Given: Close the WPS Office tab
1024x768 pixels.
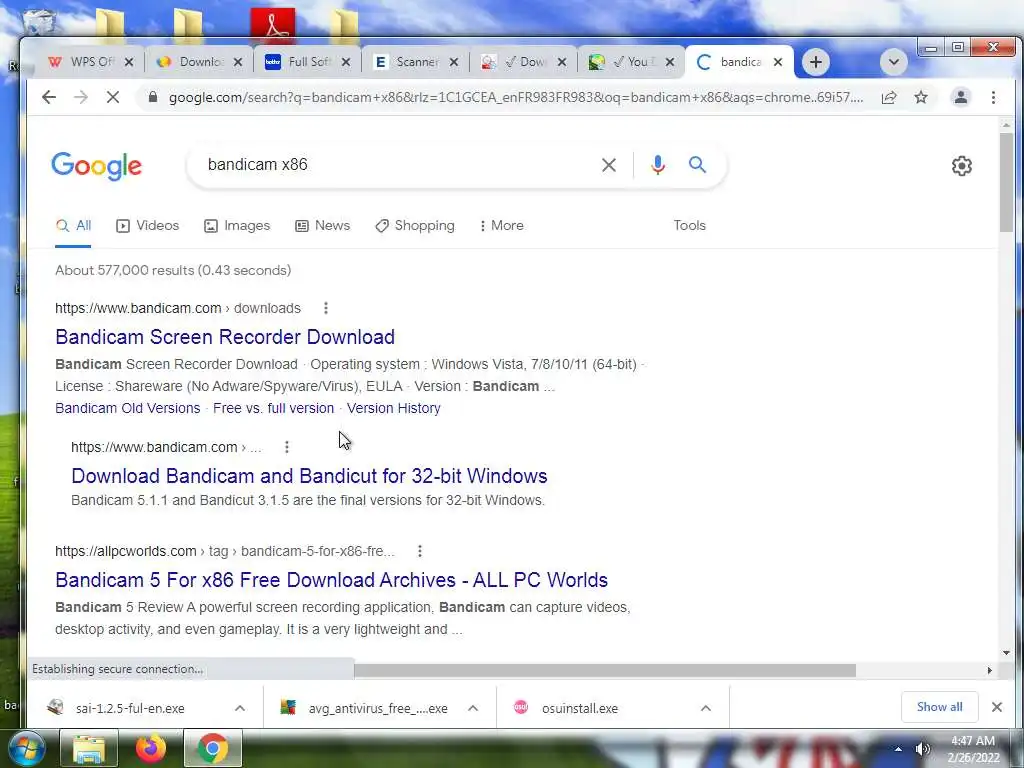Looking at the screenshot, I should (x=129, y=62).
